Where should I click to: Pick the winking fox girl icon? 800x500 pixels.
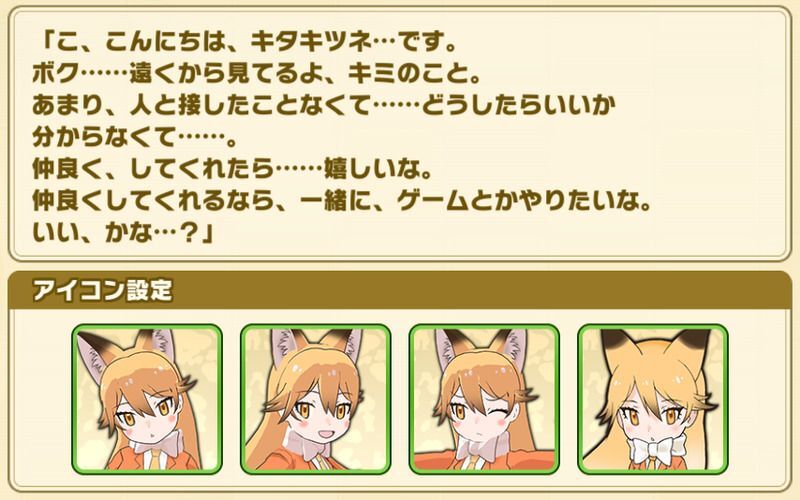click(484, 399)
